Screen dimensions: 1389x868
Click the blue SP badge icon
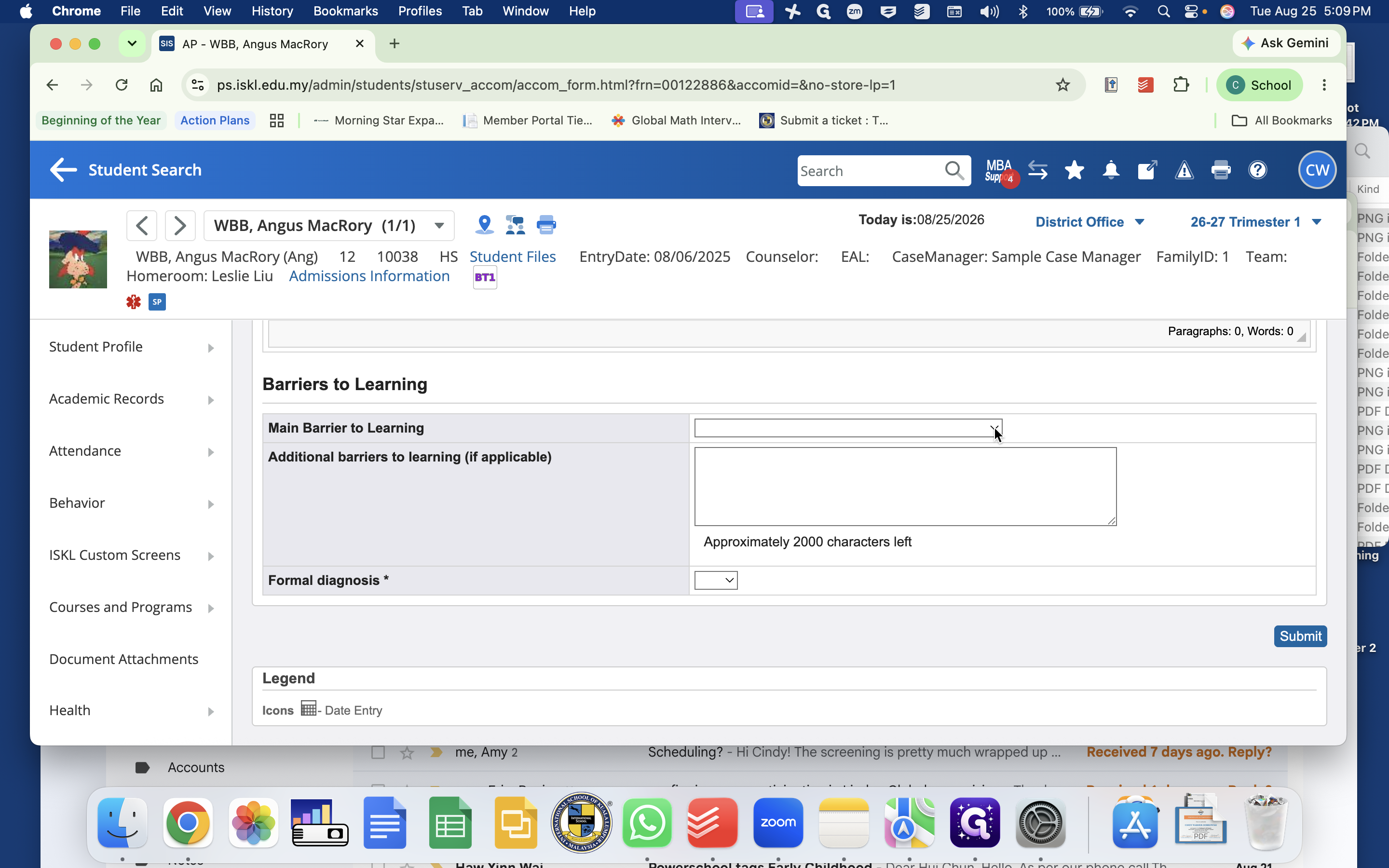[157, 301]
